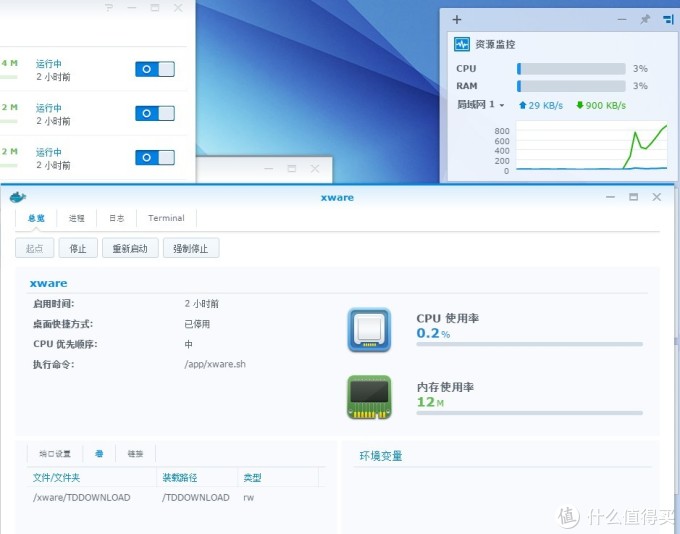Click the blue xware container name heading
This screenshot has height=534, width=680.
[49, 283]
